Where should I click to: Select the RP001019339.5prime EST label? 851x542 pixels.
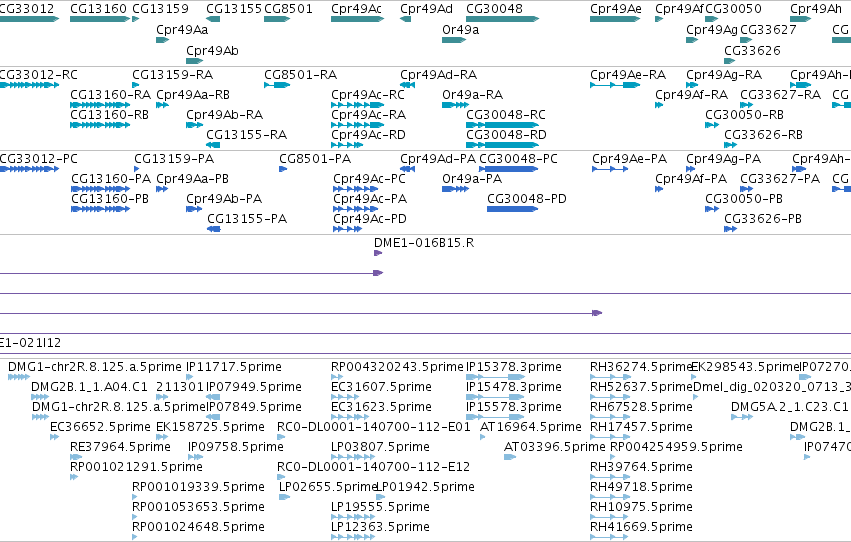coord(198,487)
